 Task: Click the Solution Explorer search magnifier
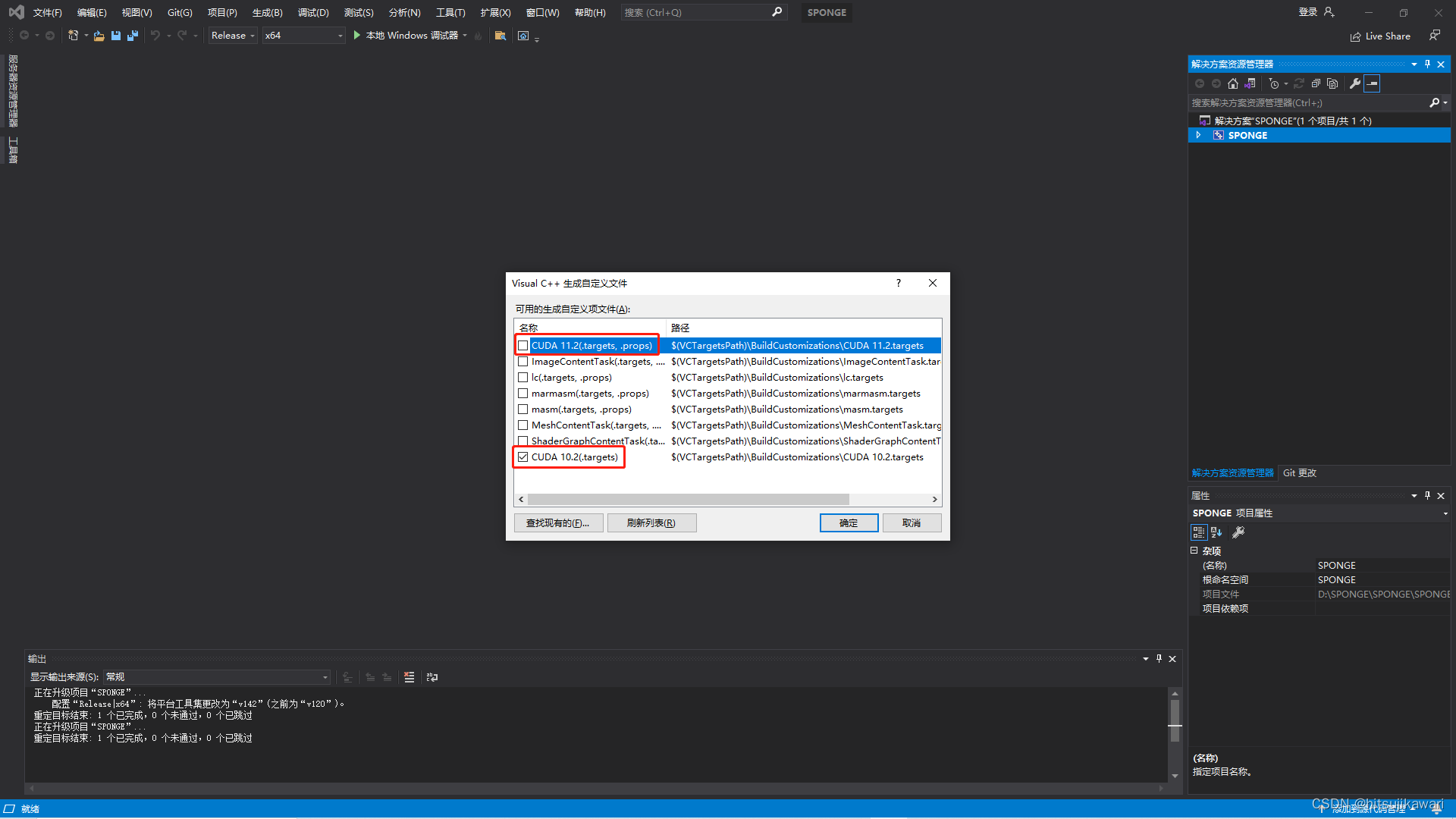[1434, 102]
